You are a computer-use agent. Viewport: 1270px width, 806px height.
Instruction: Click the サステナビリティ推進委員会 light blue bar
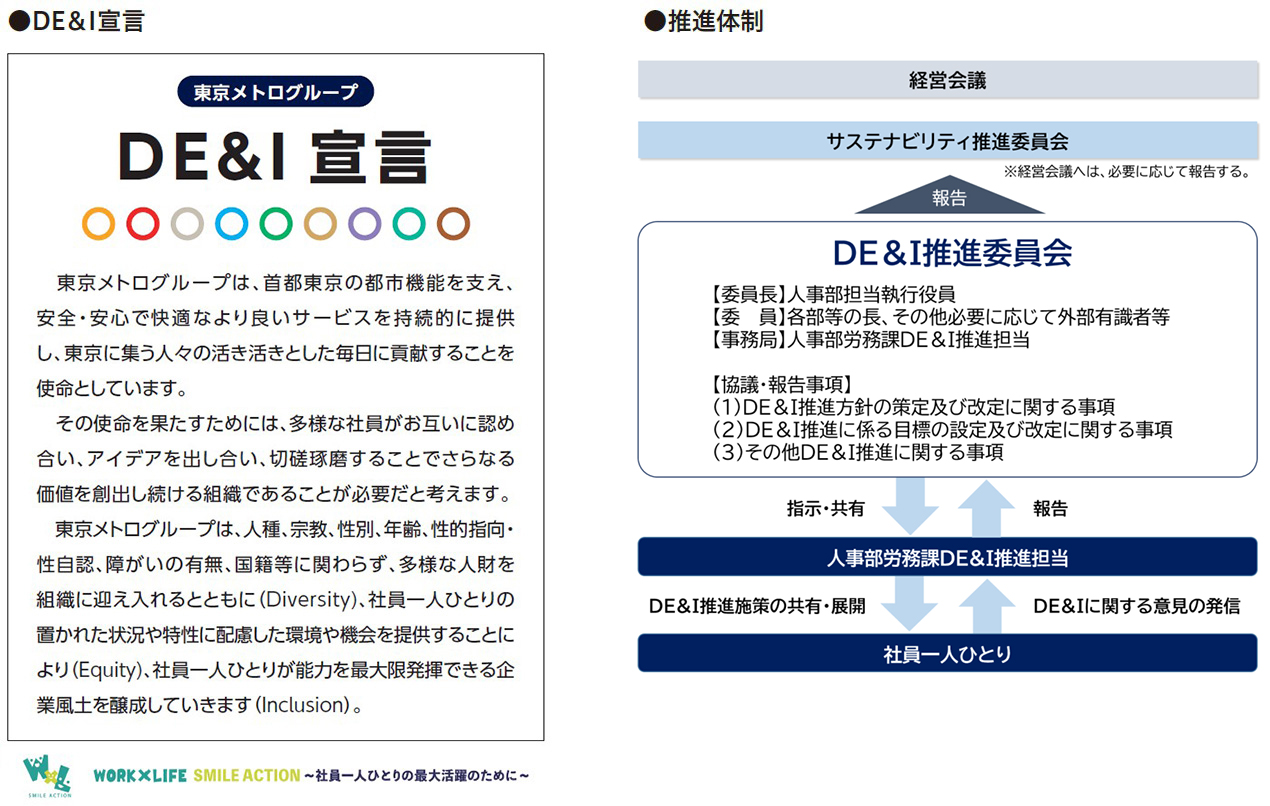[x=948, y=141]
